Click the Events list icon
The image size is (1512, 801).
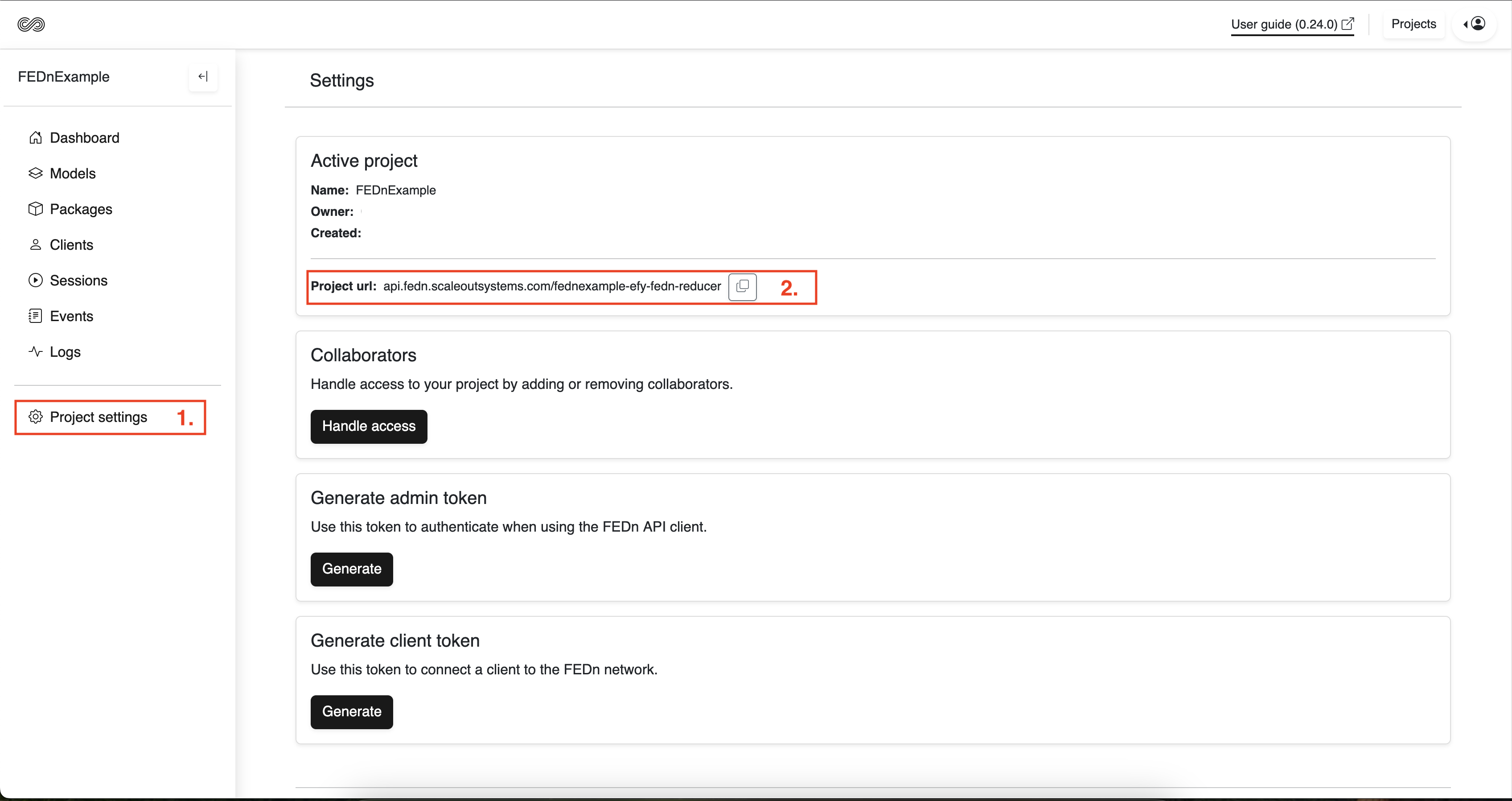coord(36,316)
